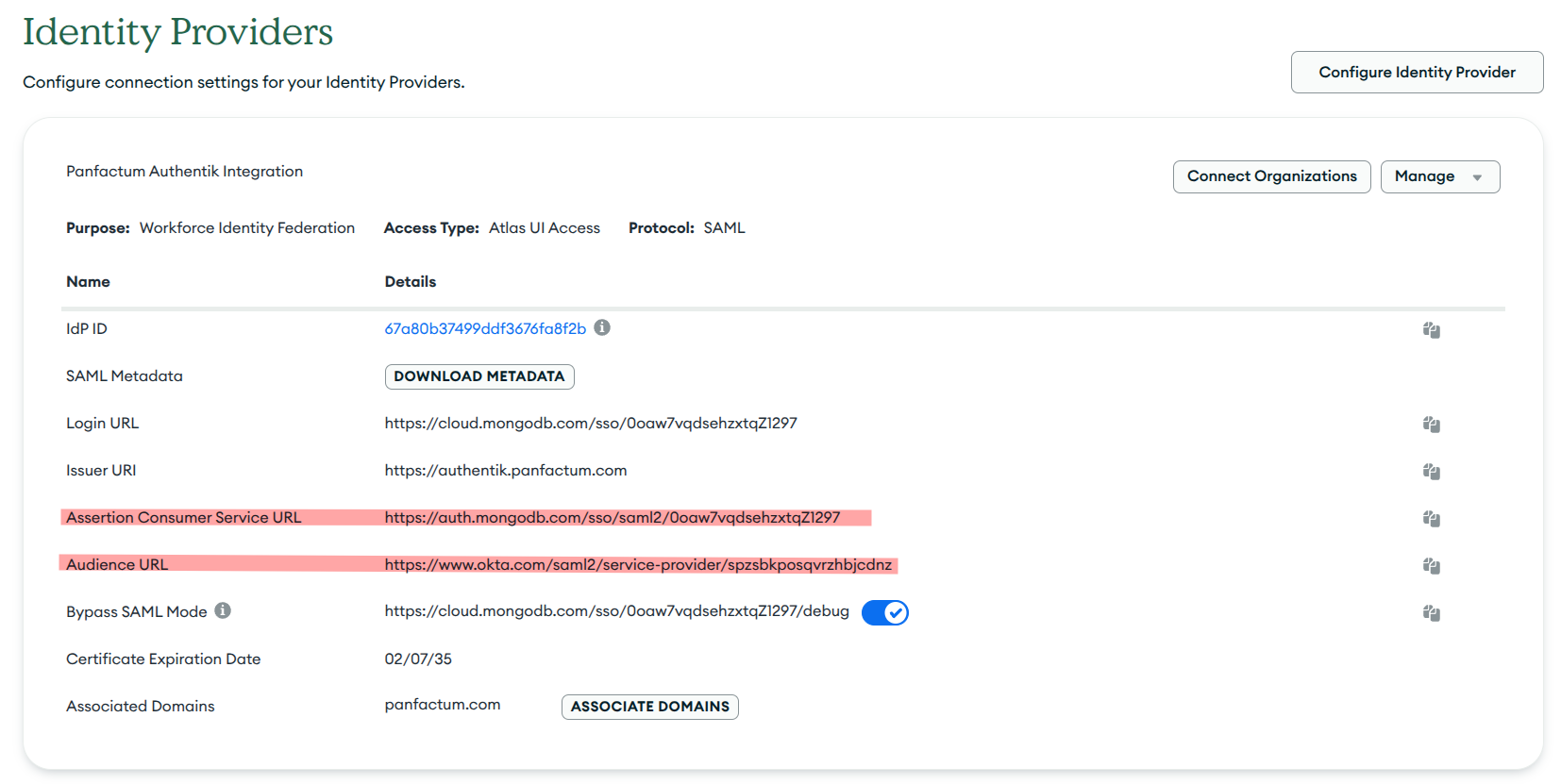Disable the Bypass SAML Mode toggle
Screen dimensions: 1561x784
click(884, 613)
